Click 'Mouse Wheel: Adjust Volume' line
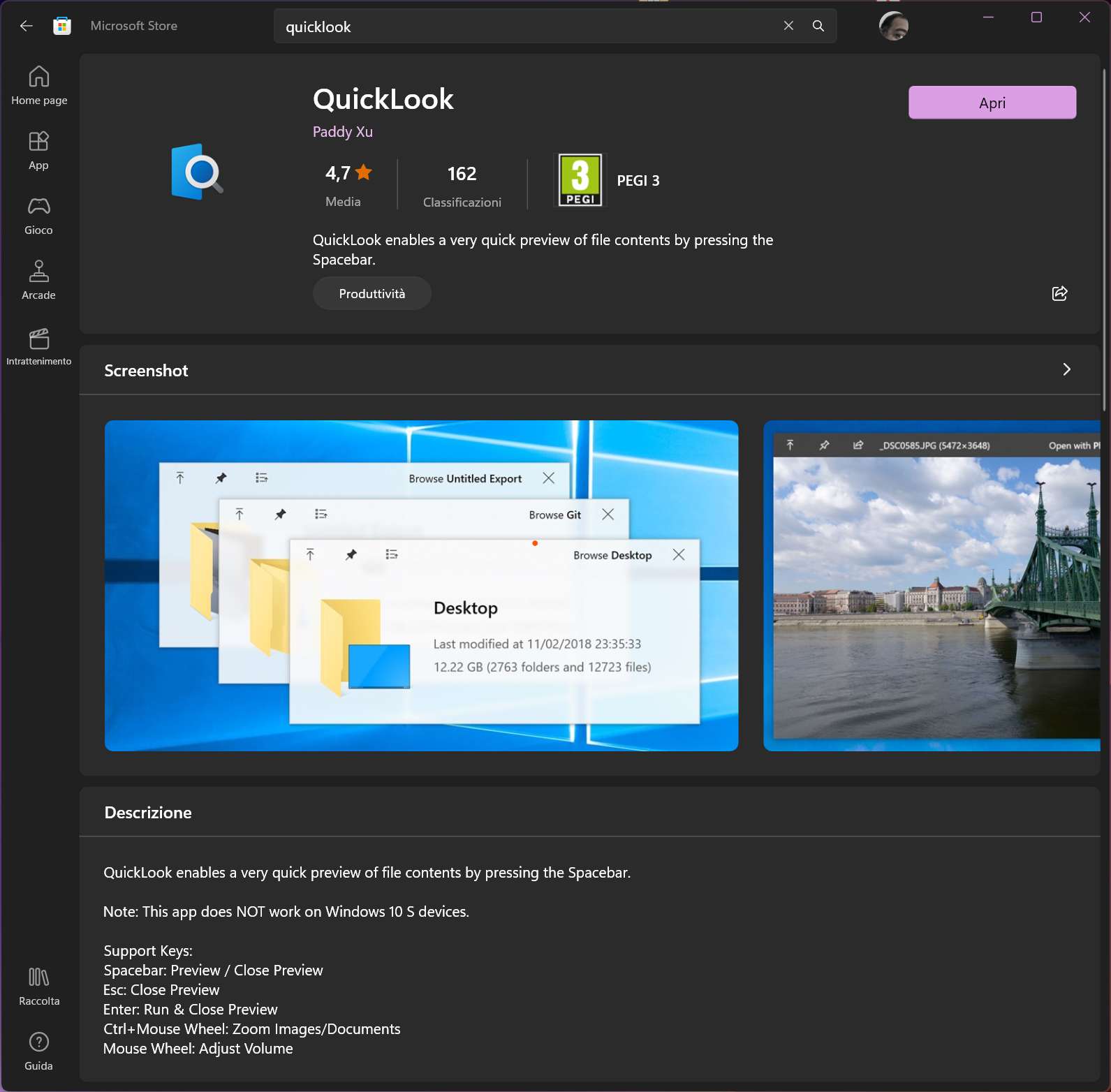This screenshot has width=1111, height=1092. coord(198,1048)
